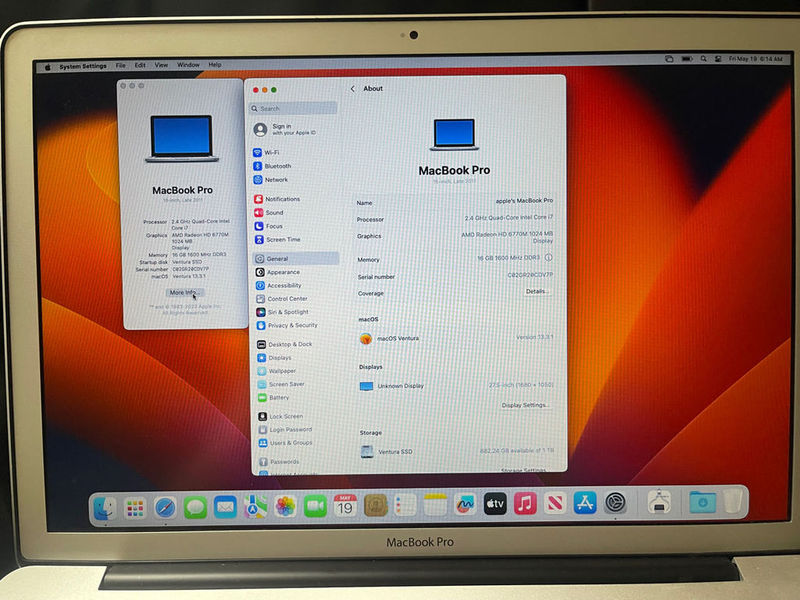Viewport: 800px width, 600px height.
Task: Open Siri & Spotlight settings
Action: pos(283,312)
